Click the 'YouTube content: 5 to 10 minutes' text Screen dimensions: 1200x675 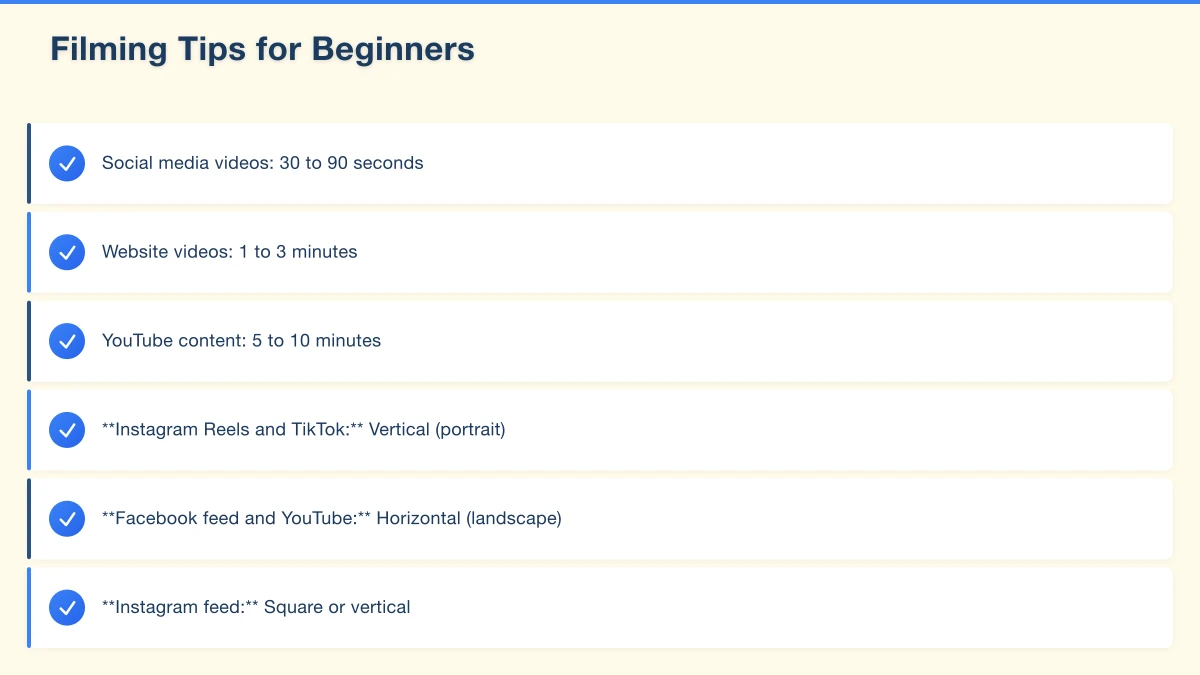241,341
